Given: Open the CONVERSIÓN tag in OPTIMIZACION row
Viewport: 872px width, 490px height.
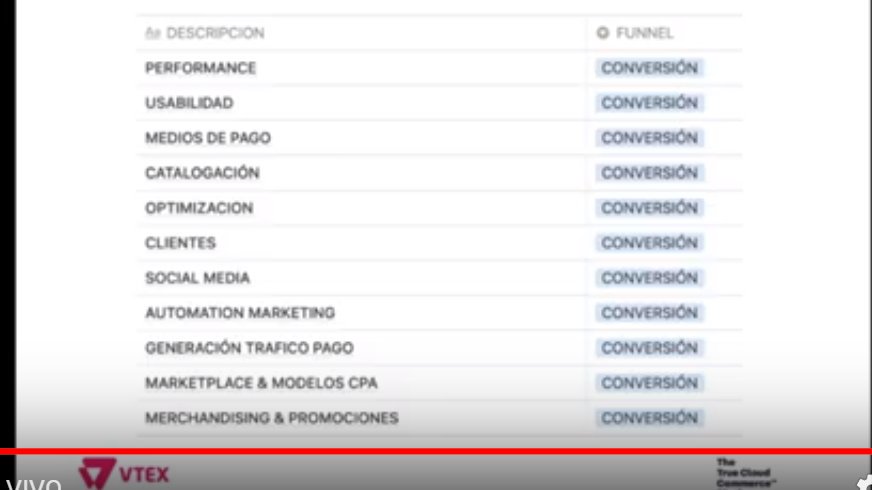Looking at the screenshot, I should 650,208.
